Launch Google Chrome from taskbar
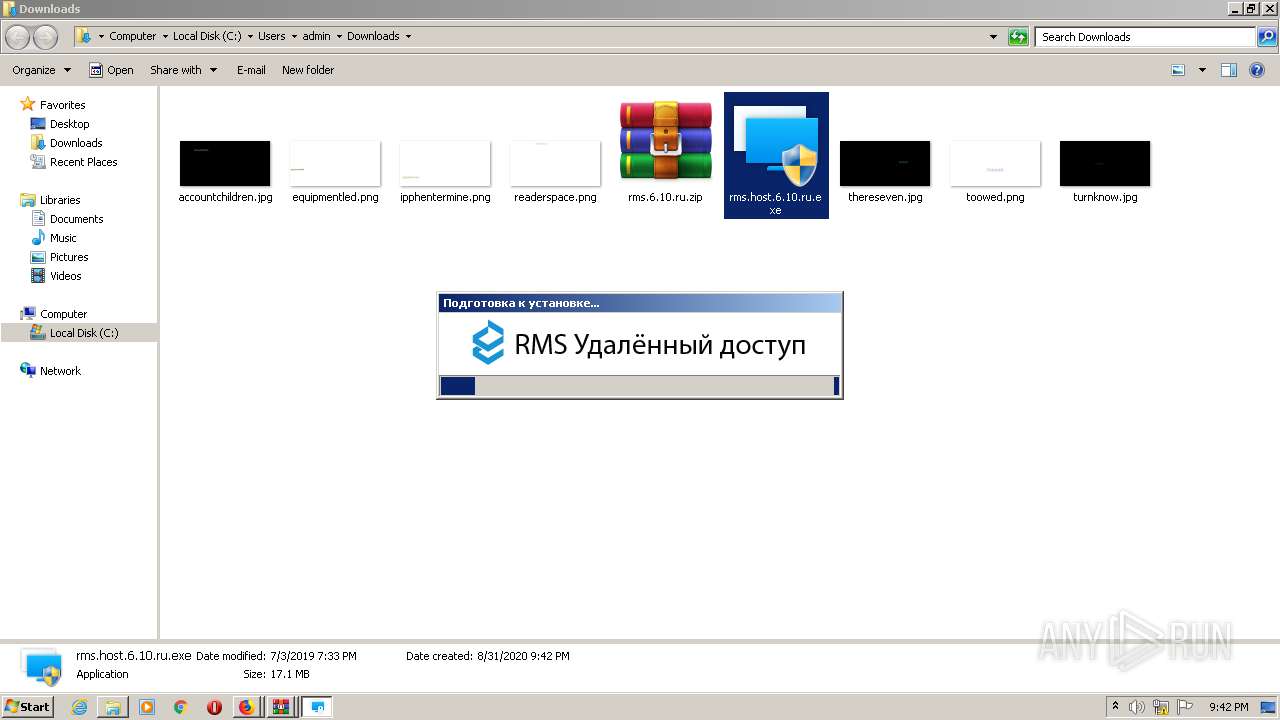1280x720 pixels. pos(181,707)
